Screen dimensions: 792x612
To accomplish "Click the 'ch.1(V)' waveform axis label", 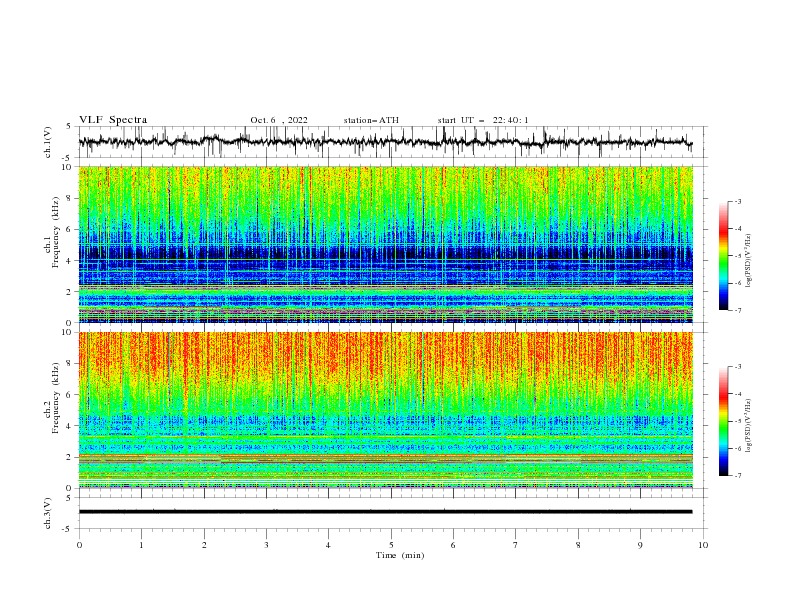I will pos(48,142).
